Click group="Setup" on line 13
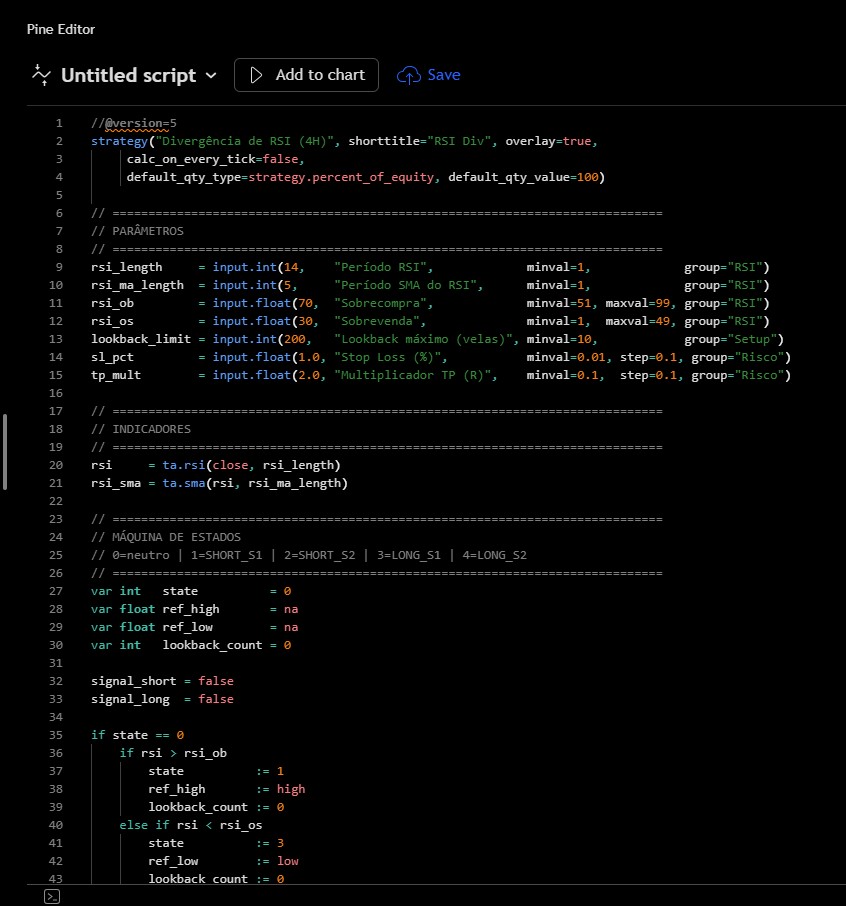 (730, 339)
